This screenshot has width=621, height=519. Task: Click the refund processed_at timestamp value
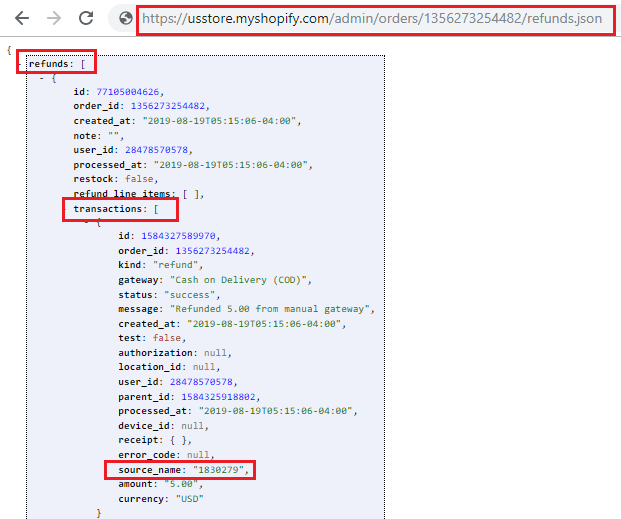point(230,165)
